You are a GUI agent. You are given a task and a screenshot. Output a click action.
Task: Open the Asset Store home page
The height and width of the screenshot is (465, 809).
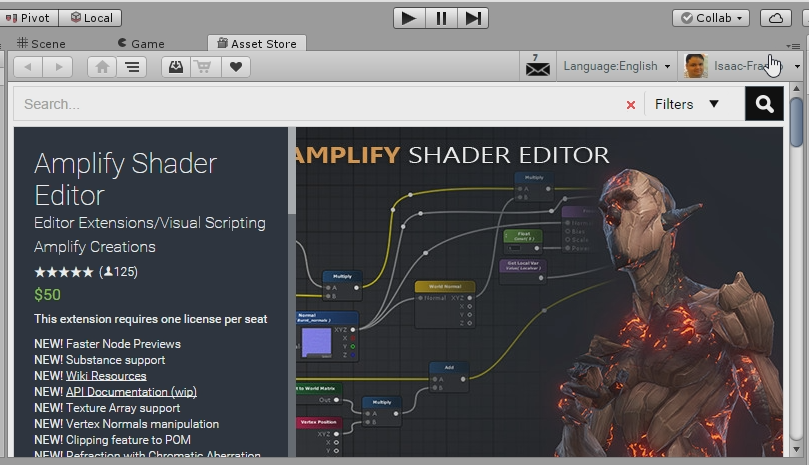pos(102,67)
